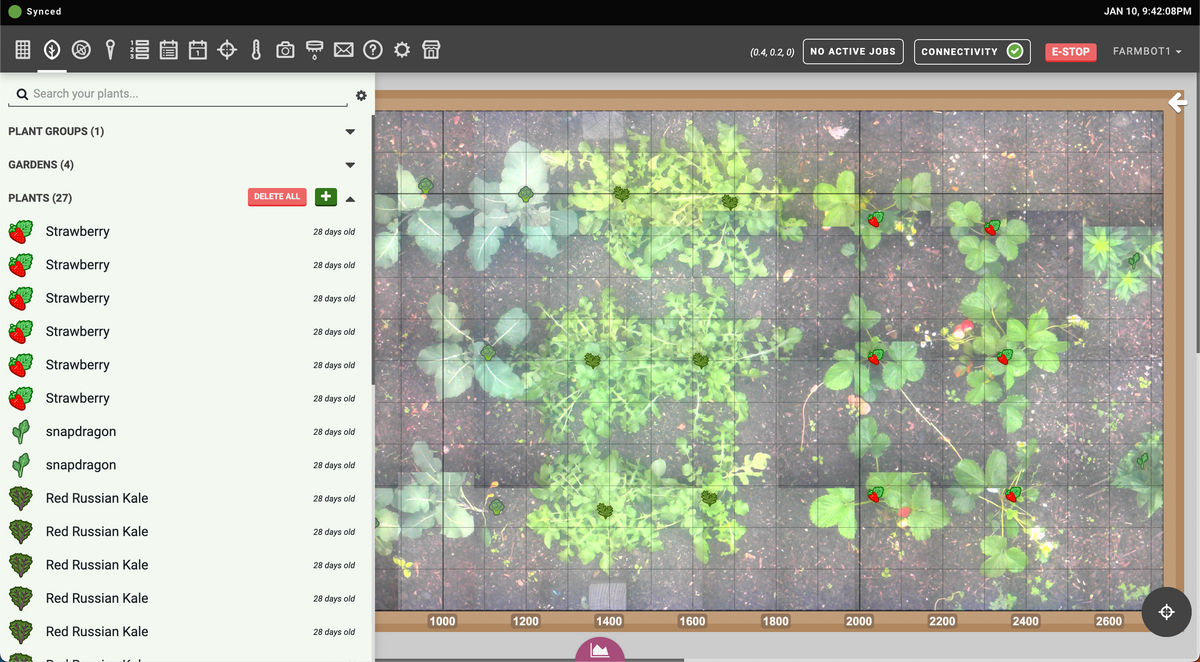This screenshot has height=662, width=1200.
Task: Open the Regimens panel
Action: (x=168, y=48)
